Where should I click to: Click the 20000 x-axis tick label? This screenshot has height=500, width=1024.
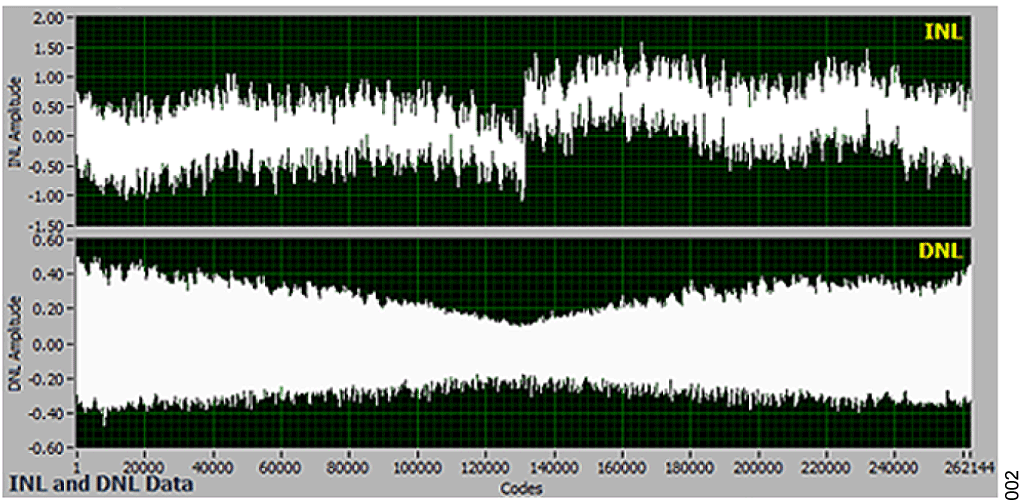pyautogui.click(x=143, y=467)
